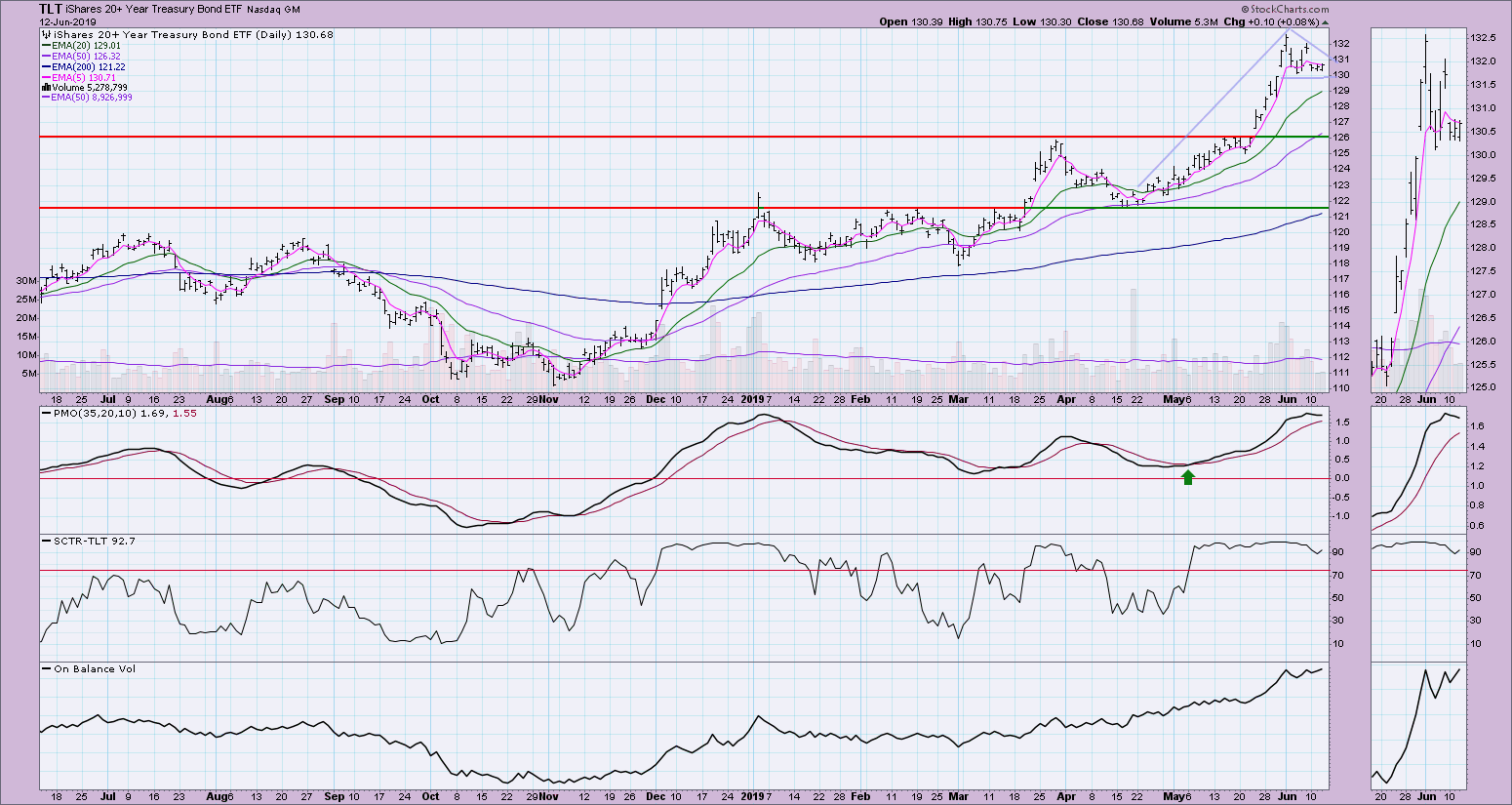Click the navy EMA(200) legend line swatch

click(x=46, y=66)
